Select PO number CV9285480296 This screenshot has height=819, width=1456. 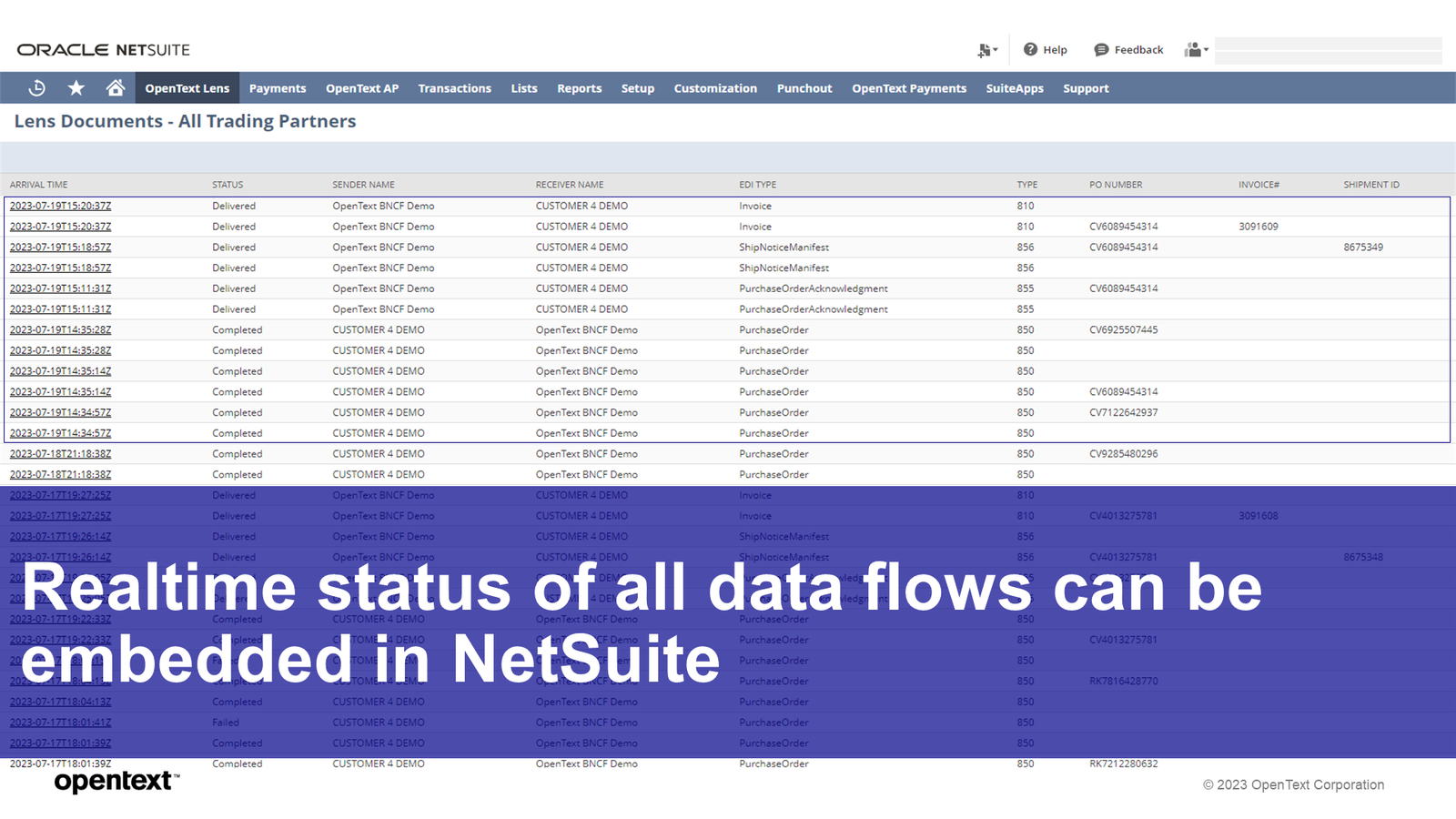[1124, 454]
